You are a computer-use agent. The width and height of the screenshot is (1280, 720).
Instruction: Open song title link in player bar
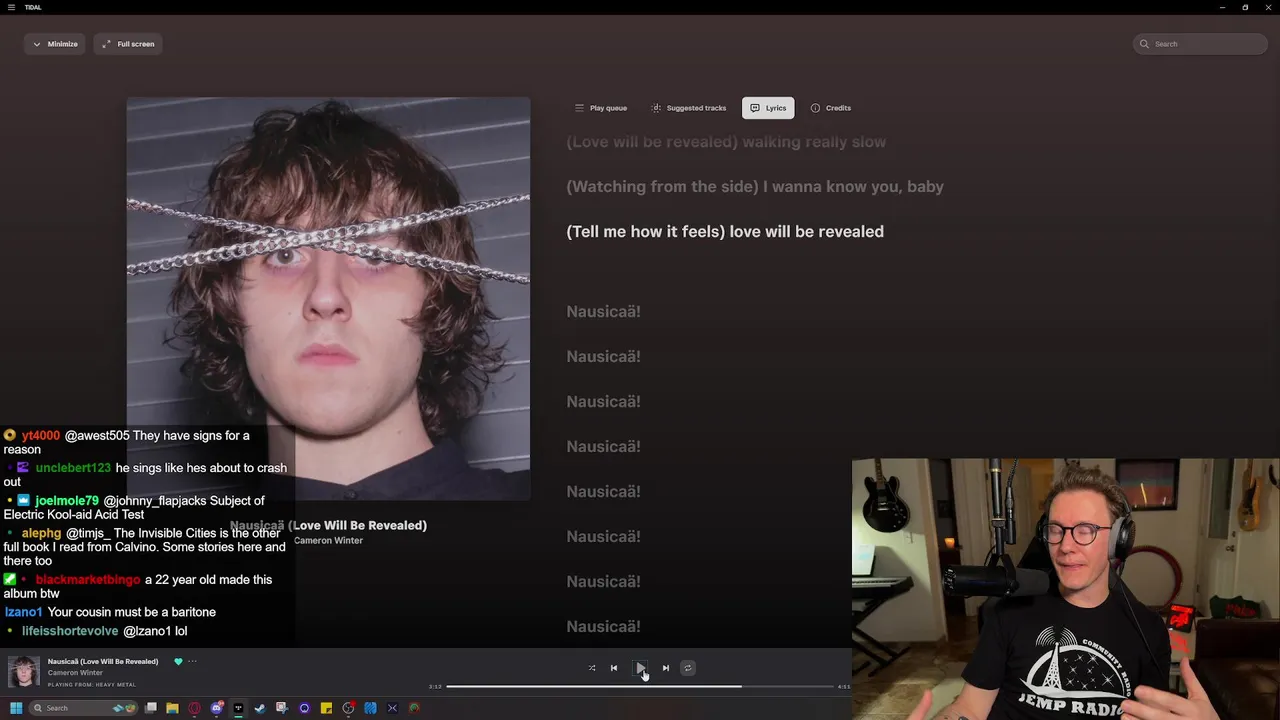(x=103, y=661)
